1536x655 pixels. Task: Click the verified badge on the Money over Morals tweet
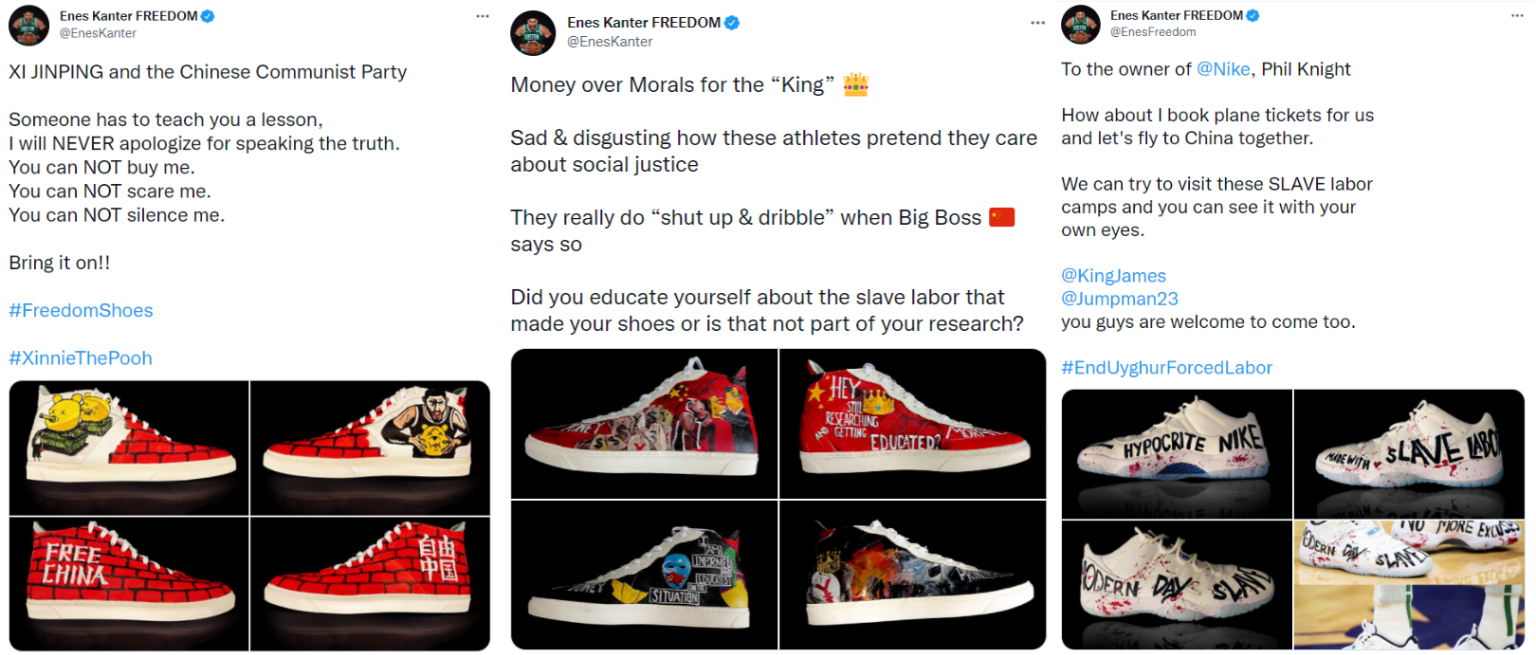pyautogui.click(x=732, y=23)
